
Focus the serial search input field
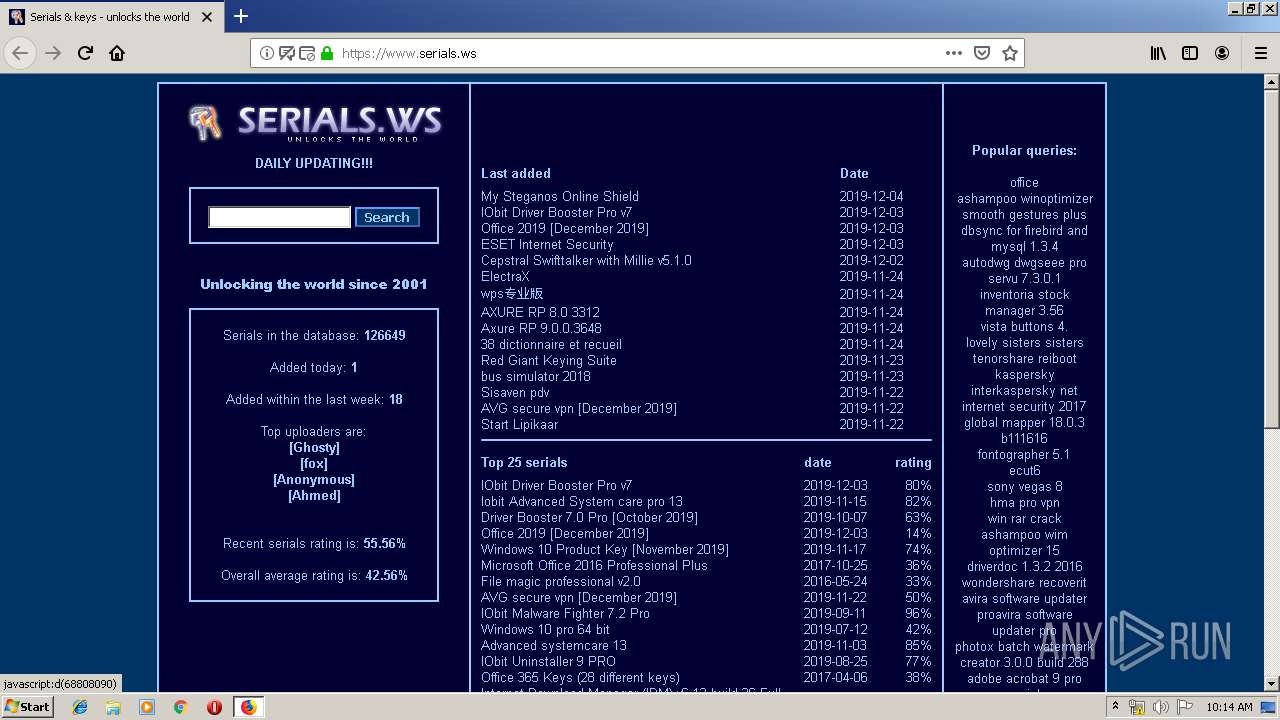point(279,217)
